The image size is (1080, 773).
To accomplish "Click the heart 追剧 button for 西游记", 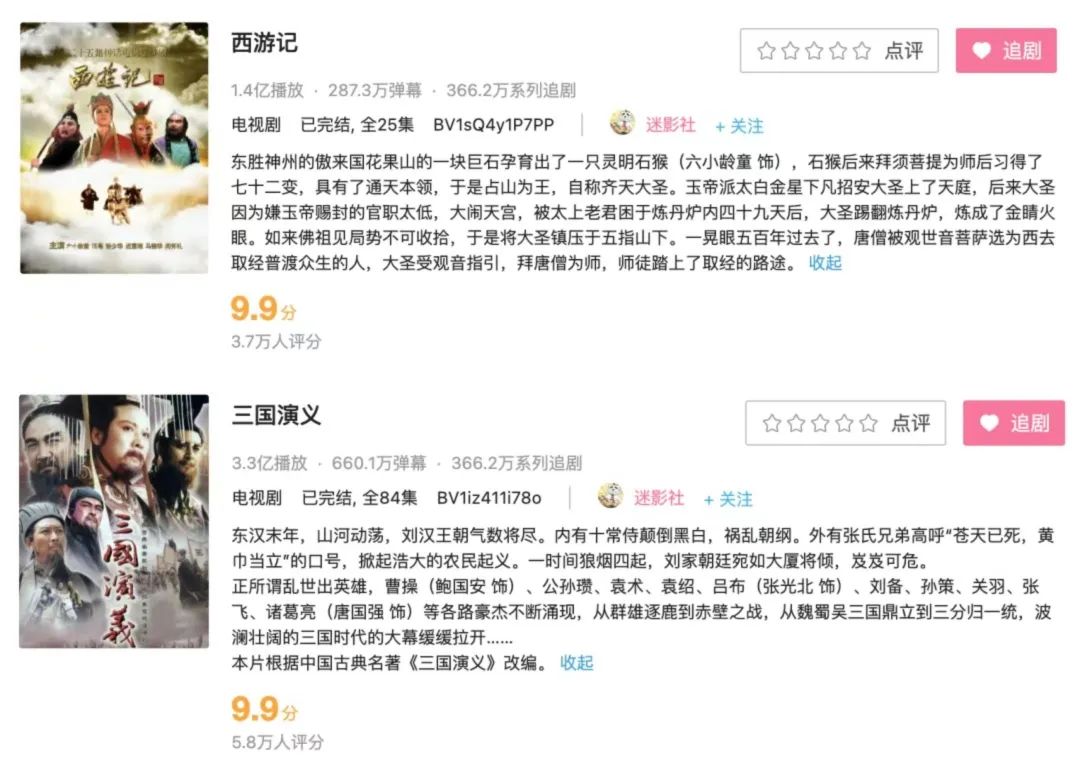I will point(1006,50).
